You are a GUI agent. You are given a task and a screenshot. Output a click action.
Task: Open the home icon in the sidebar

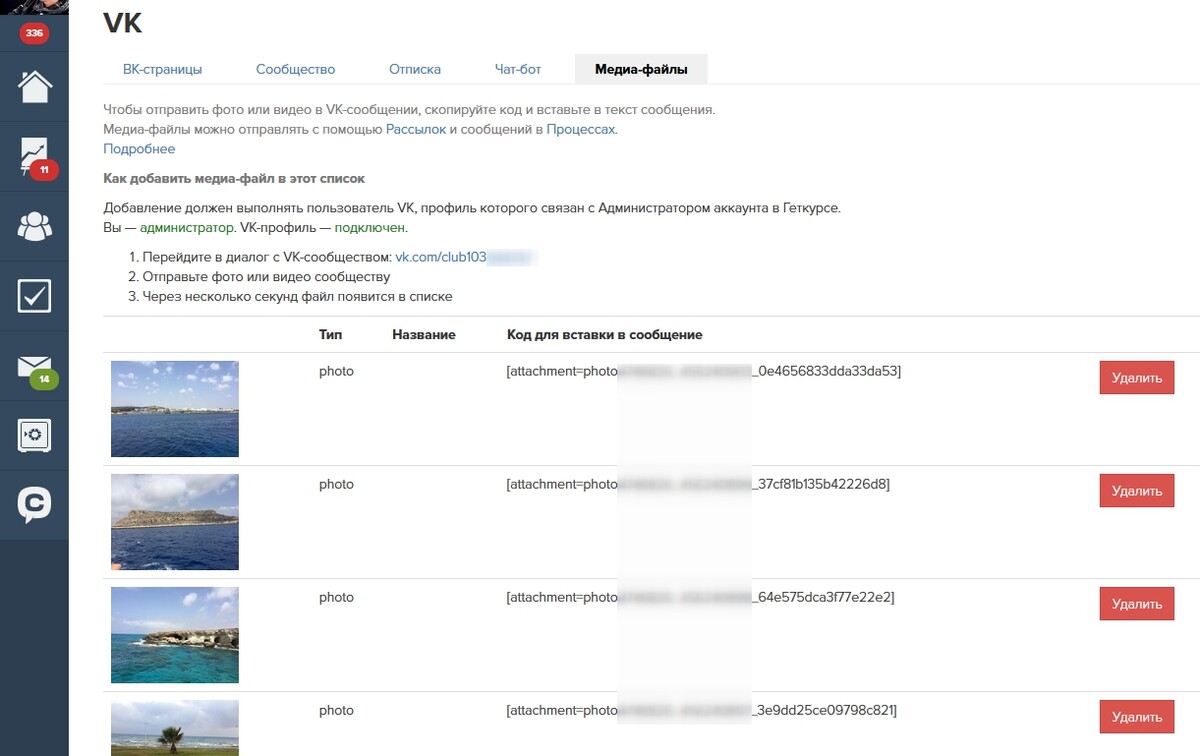coord(34,86)
